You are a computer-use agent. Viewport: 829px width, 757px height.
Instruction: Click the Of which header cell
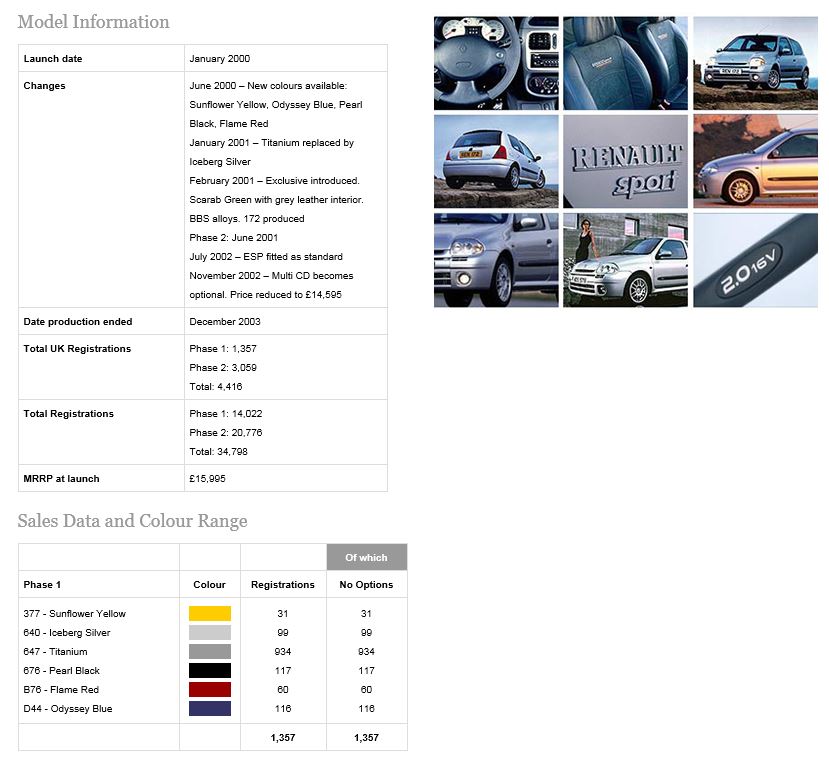pyautogui.click(x=367, y=557)
